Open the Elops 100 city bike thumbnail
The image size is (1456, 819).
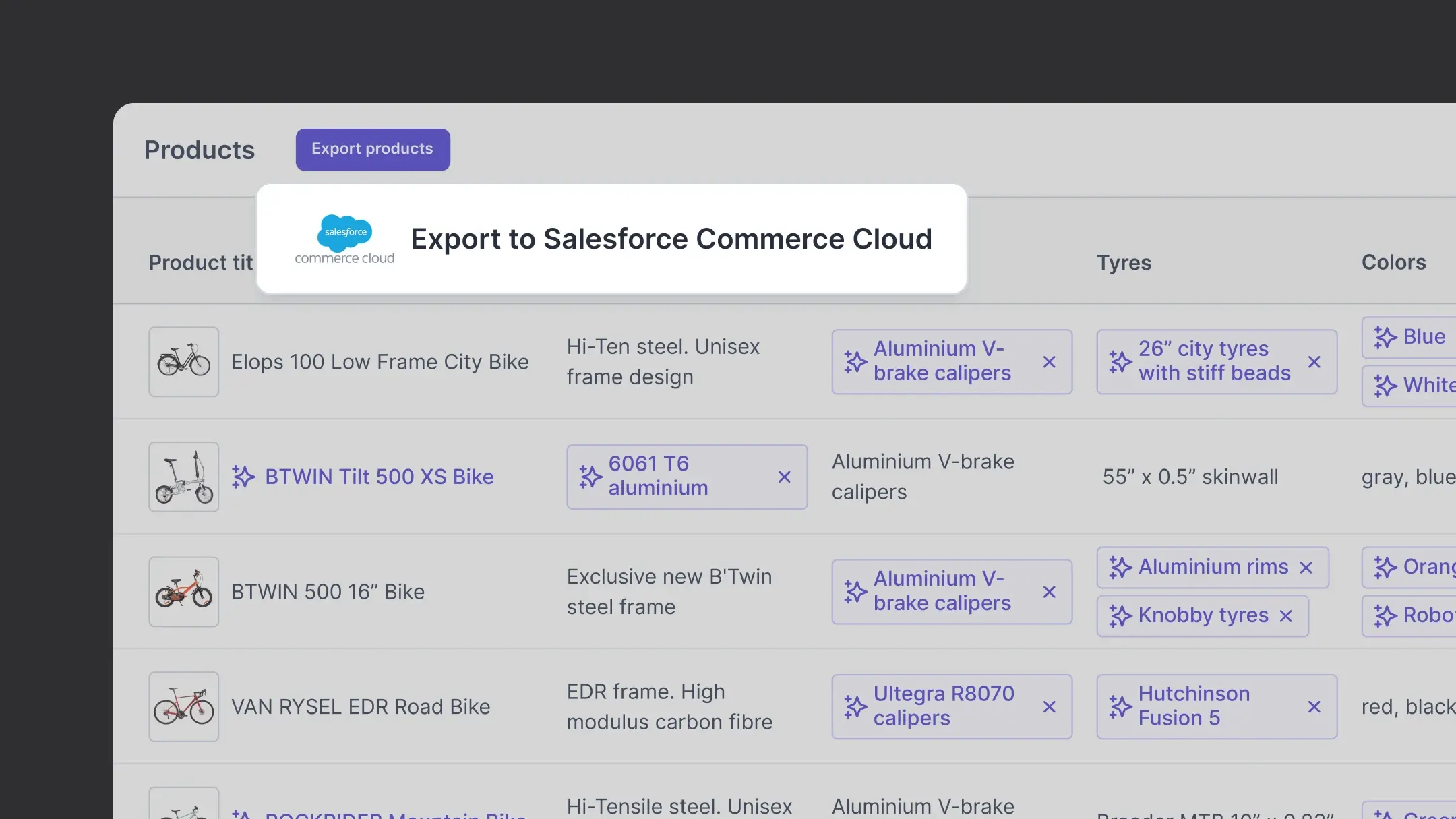point(183,362)
